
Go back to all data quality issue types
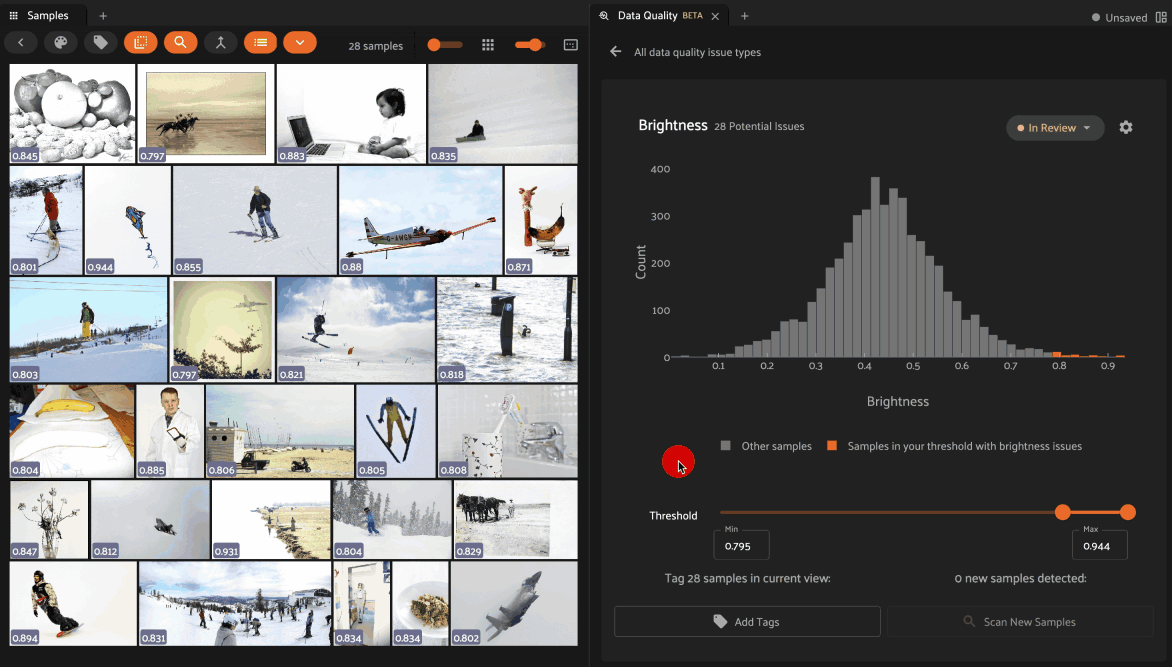tap(615, 52)
